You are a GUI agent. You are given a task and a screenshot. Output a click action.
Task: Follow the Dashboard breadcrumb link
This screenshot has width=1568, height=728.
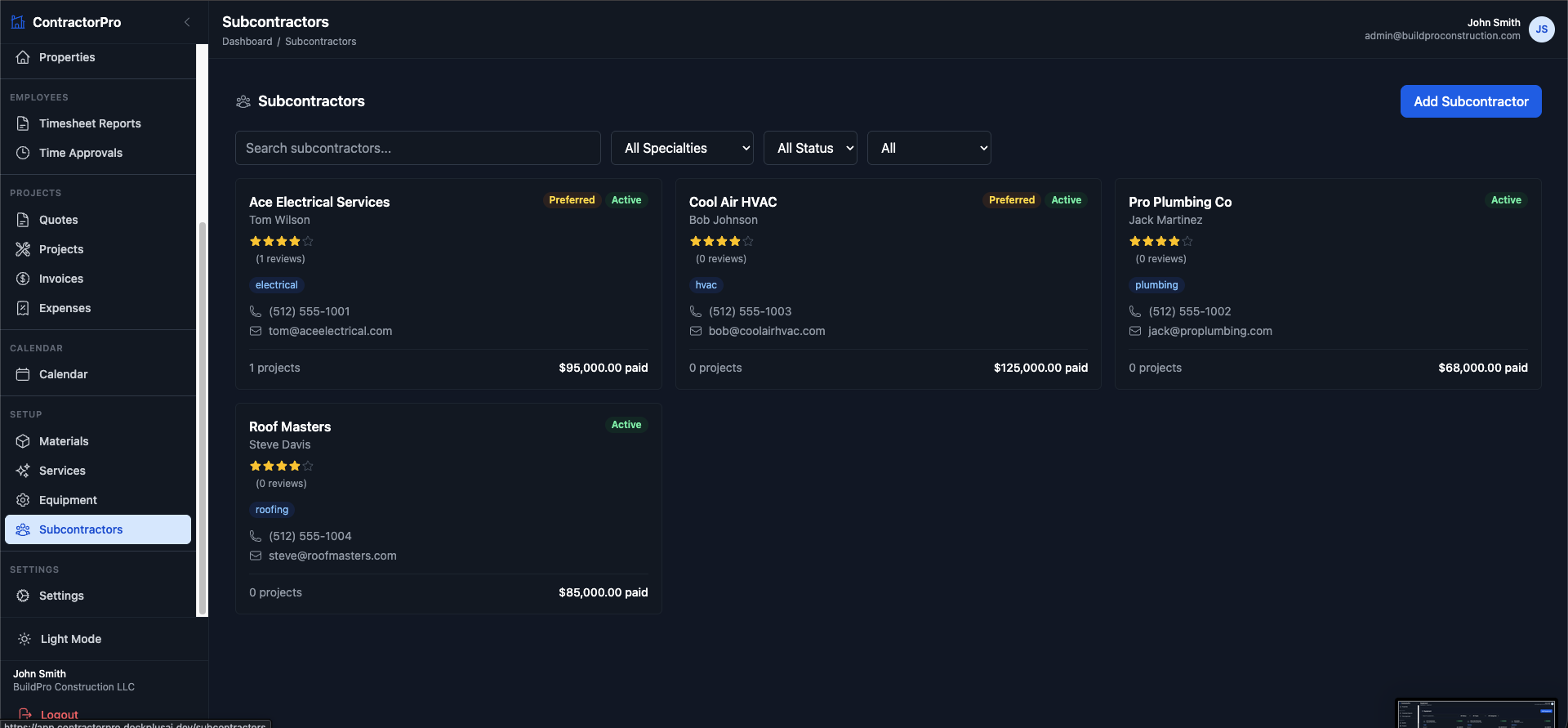pyautogui.click(x=247, y=42)
